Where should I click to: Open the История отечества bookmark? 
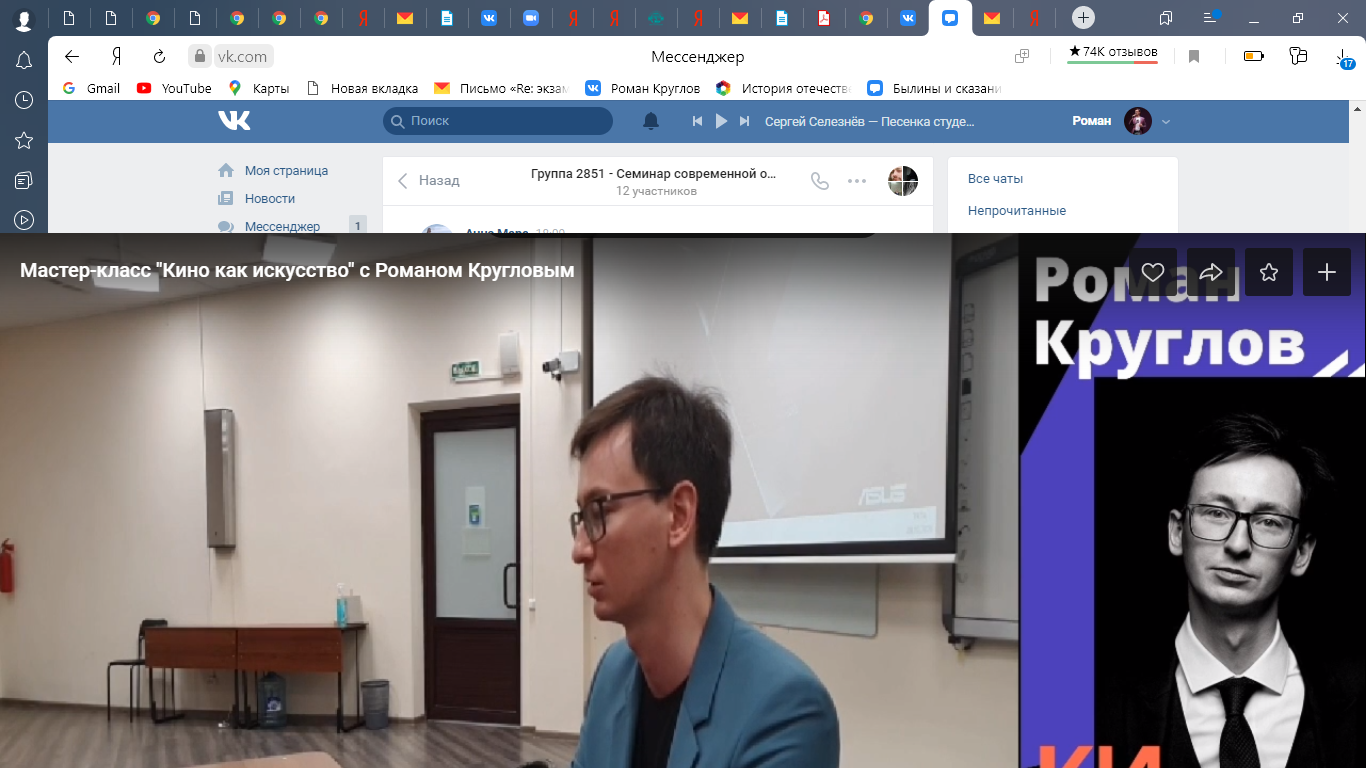pyautogui.click(x=783, y=88)
